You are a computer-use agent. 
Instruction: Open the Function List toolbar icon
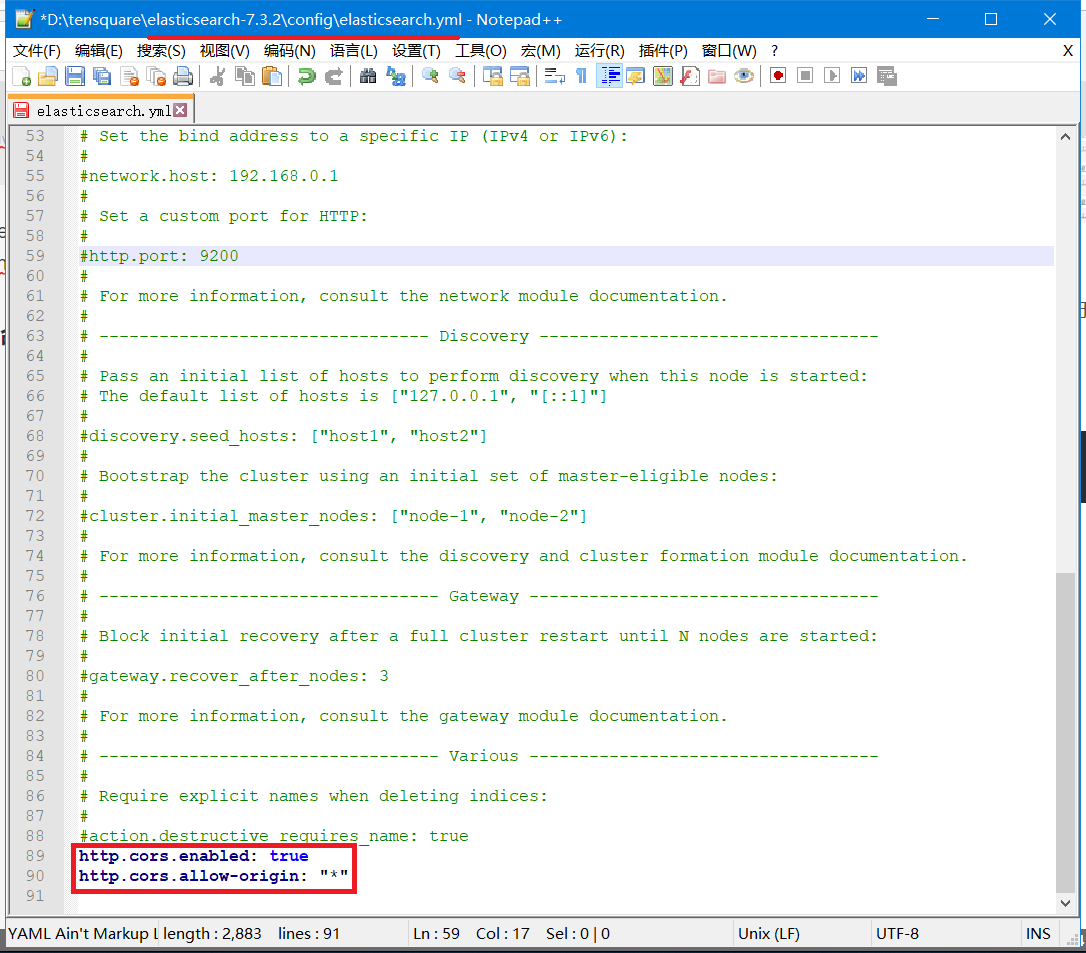[x=690, y=76]
